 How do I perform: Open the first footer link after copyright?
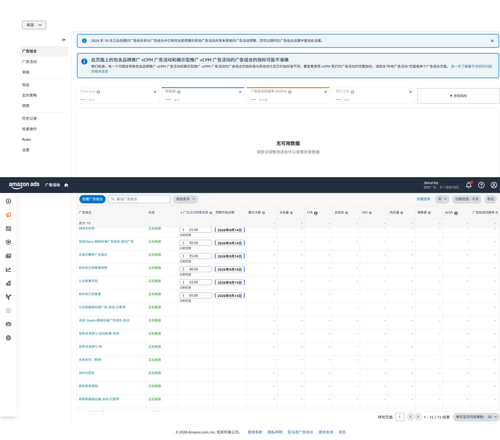pyautogui.click(x=255, y=432)
